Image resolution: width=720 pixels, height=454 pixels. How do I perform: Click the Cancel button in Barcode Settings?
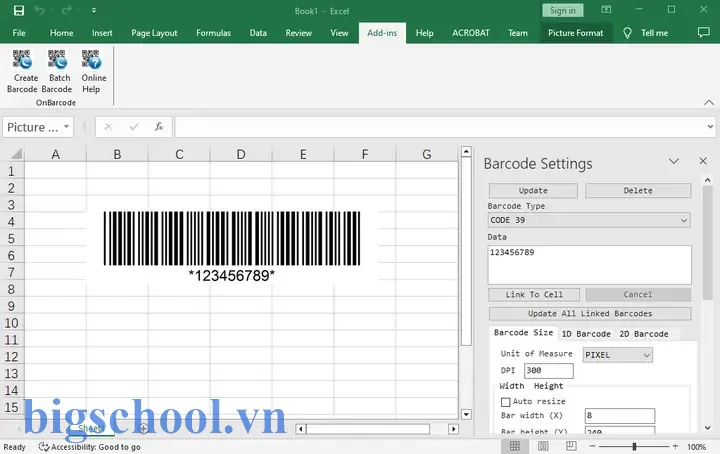point(638,295)
